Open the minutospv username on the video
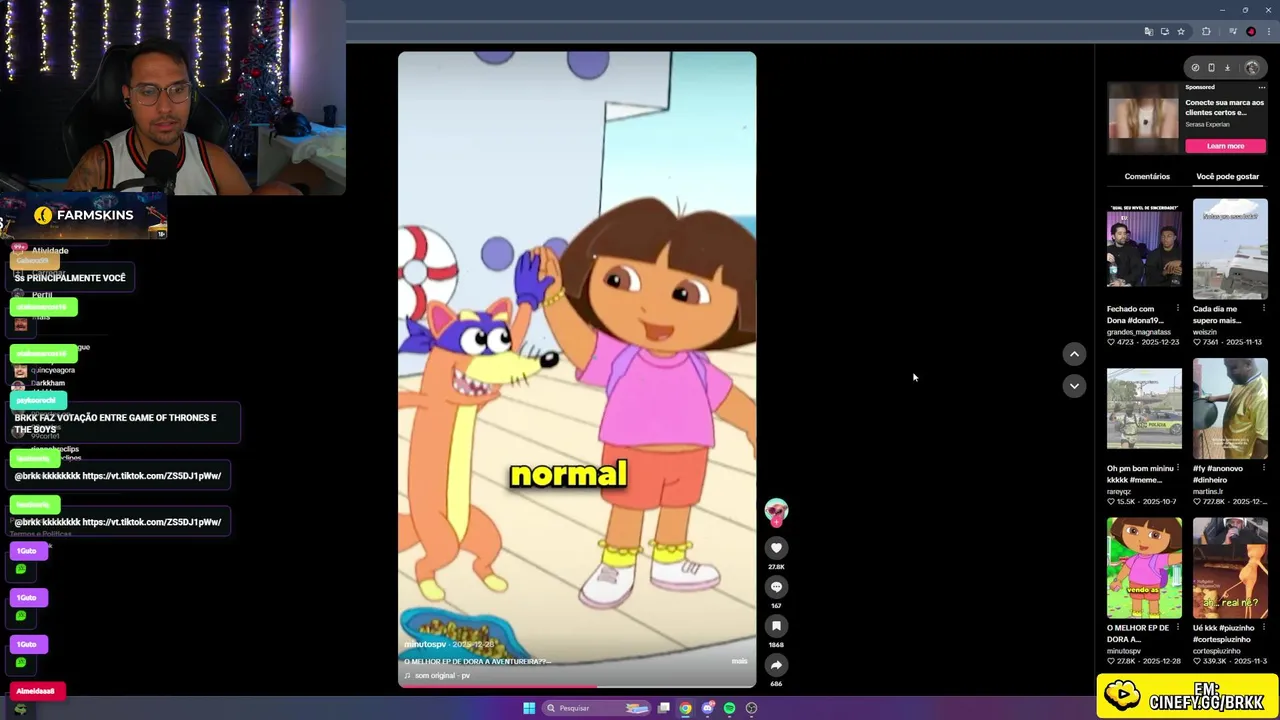 (424, 644)
